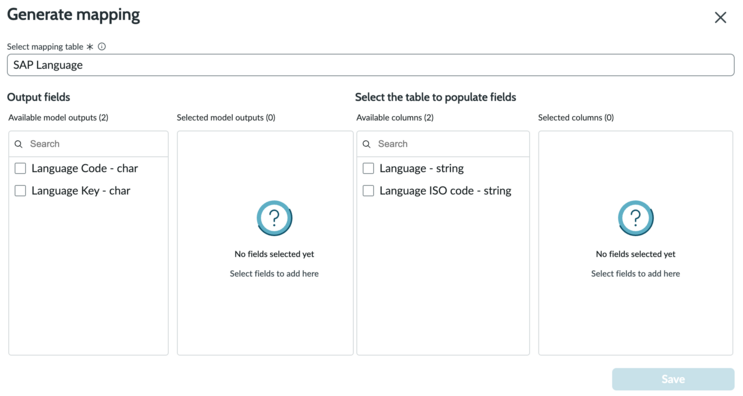The width and height of the screenshot is (743, 396).
Task: Click the question mark icon in Selected columns
Action: click(x=635, y=218)
